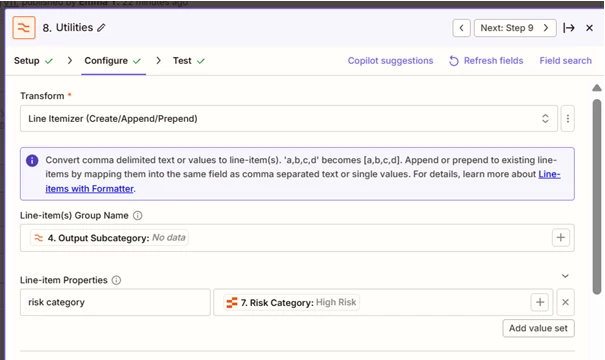Add data with plus in Risk Category field
This screenshot has width=605, height=360.
[540, 302]
